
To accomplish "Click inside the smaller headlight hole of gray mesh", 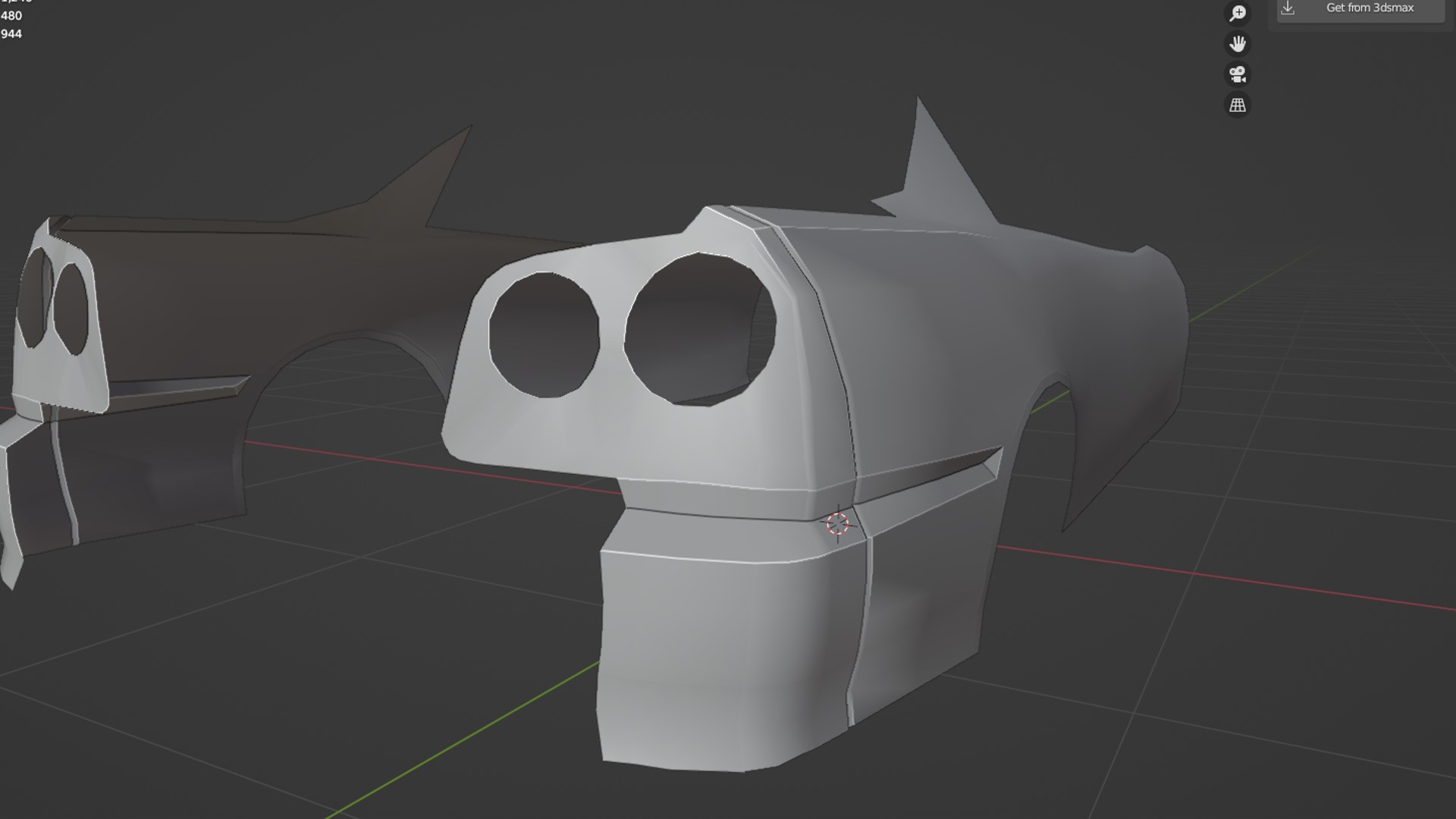I will (544, 335).
